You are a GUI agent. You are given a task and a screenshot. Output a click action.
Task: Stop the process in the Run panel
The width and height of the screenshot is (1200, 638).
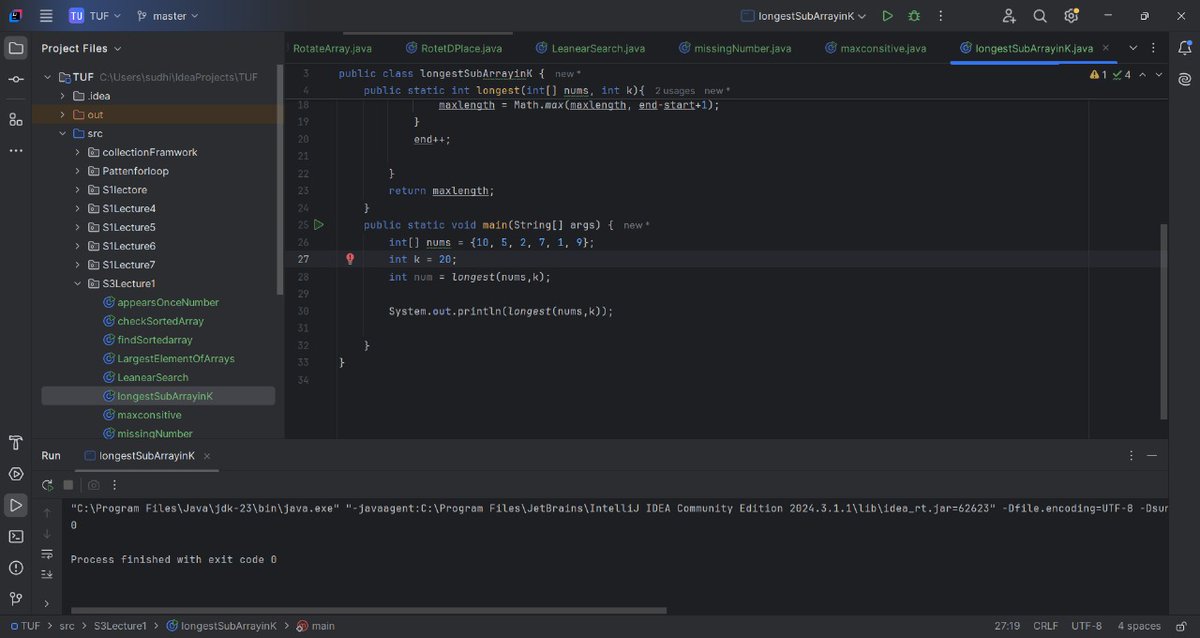coord(68,485)
